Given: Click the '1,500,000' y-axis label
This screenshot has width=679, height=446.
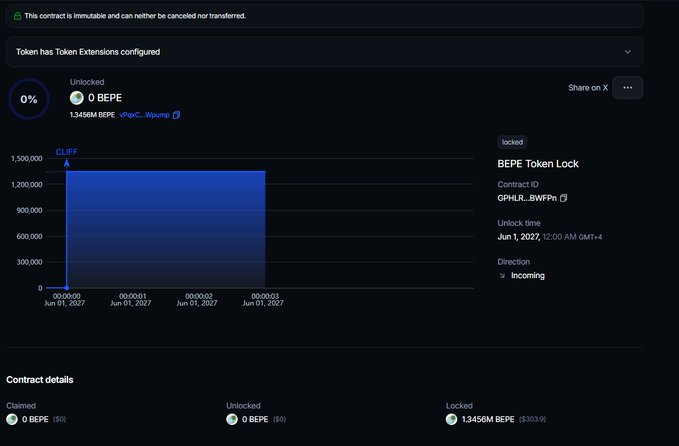Looking at the screenshot, I should [27, 158].
